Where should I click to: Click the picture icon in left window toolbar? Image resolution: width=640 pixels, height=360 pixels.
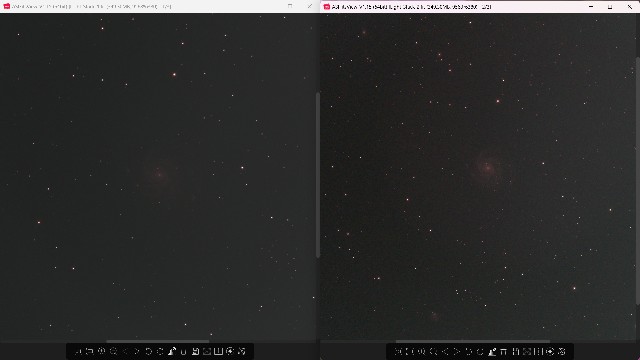207,351
